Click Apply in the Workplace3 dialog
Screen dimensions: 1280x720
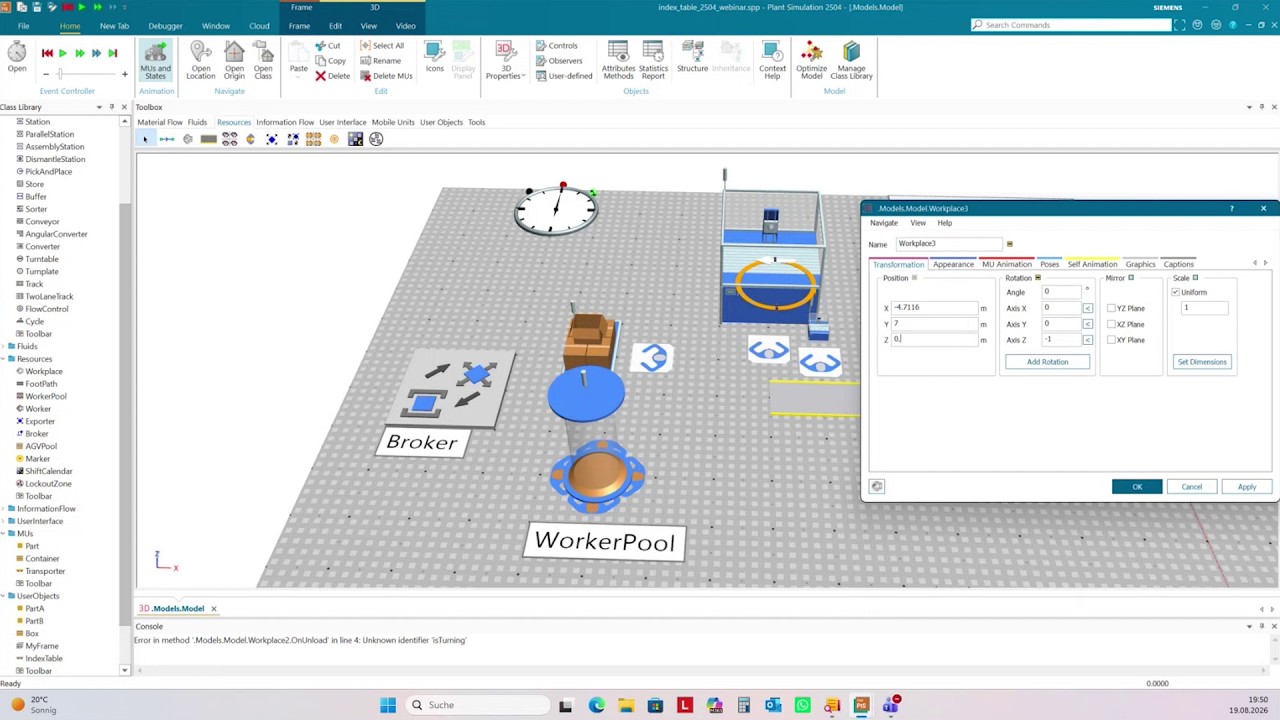(x=1246, y=487)
